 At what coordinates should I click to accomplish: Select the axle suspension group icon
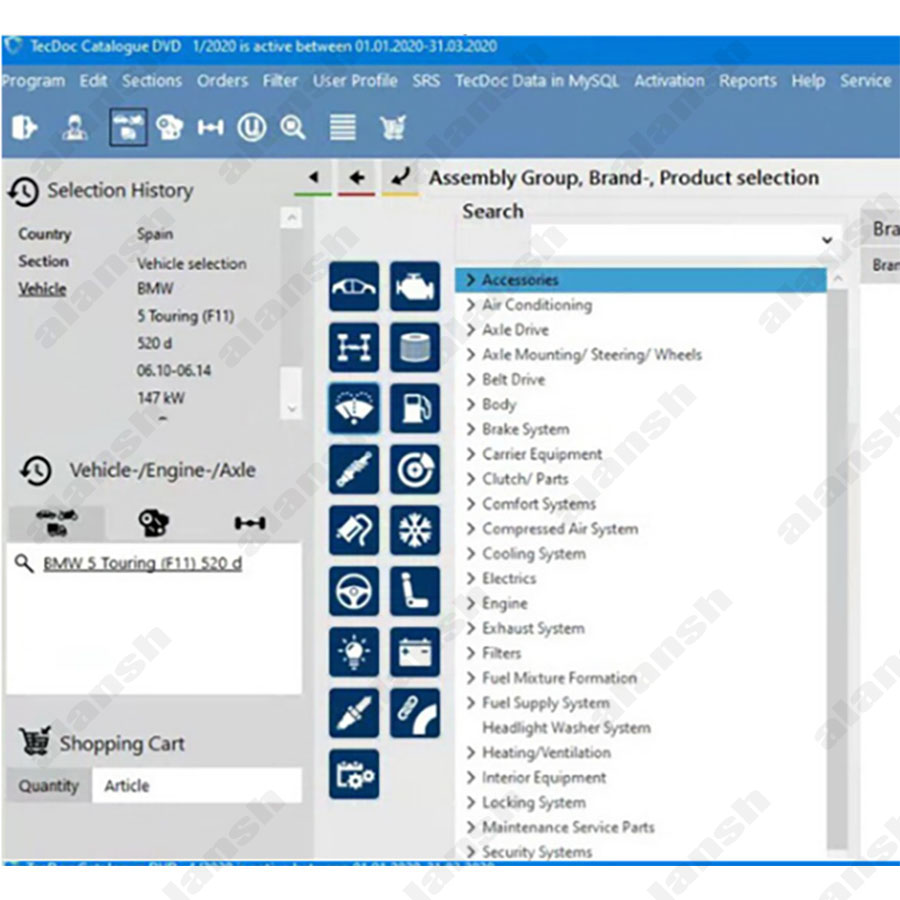[354, 347]
